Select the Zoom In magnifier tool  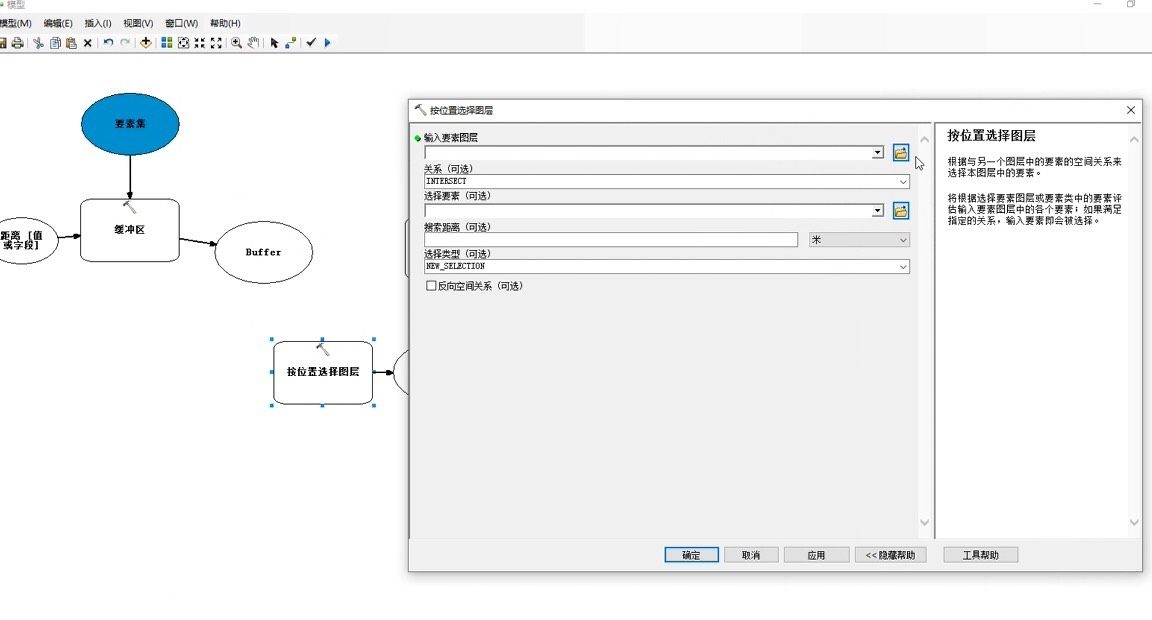237,43
